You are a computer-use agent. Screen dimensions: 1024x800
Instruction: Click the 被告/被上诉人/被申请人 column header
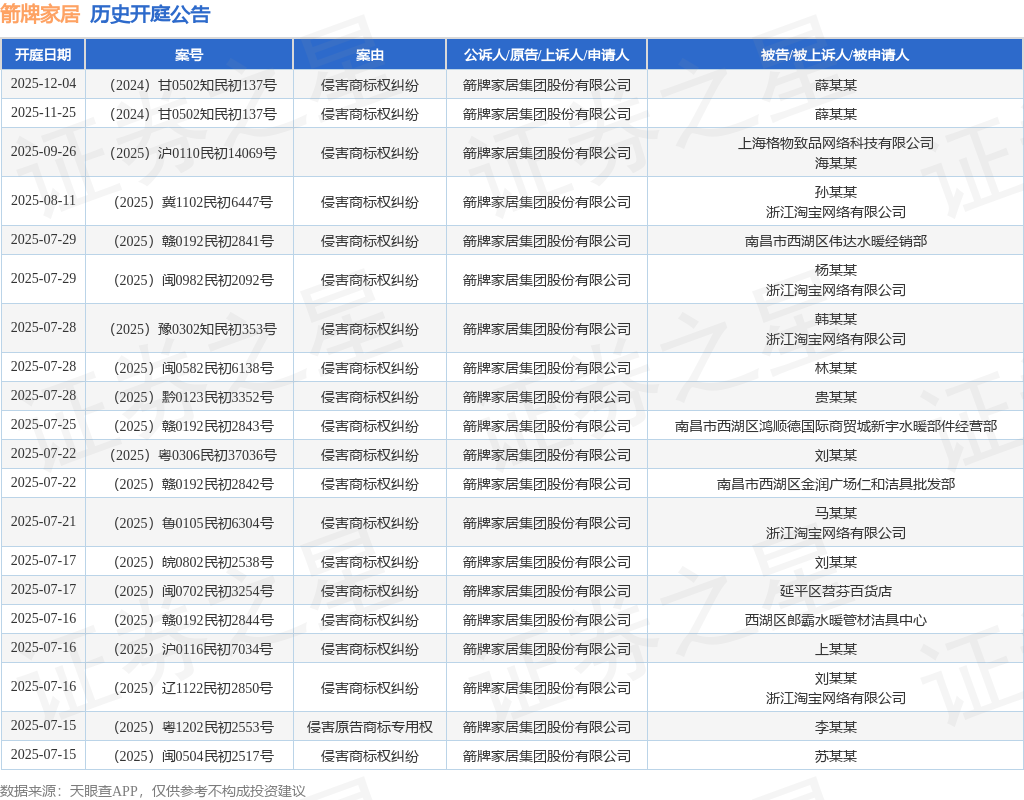[x=835, y=55]
